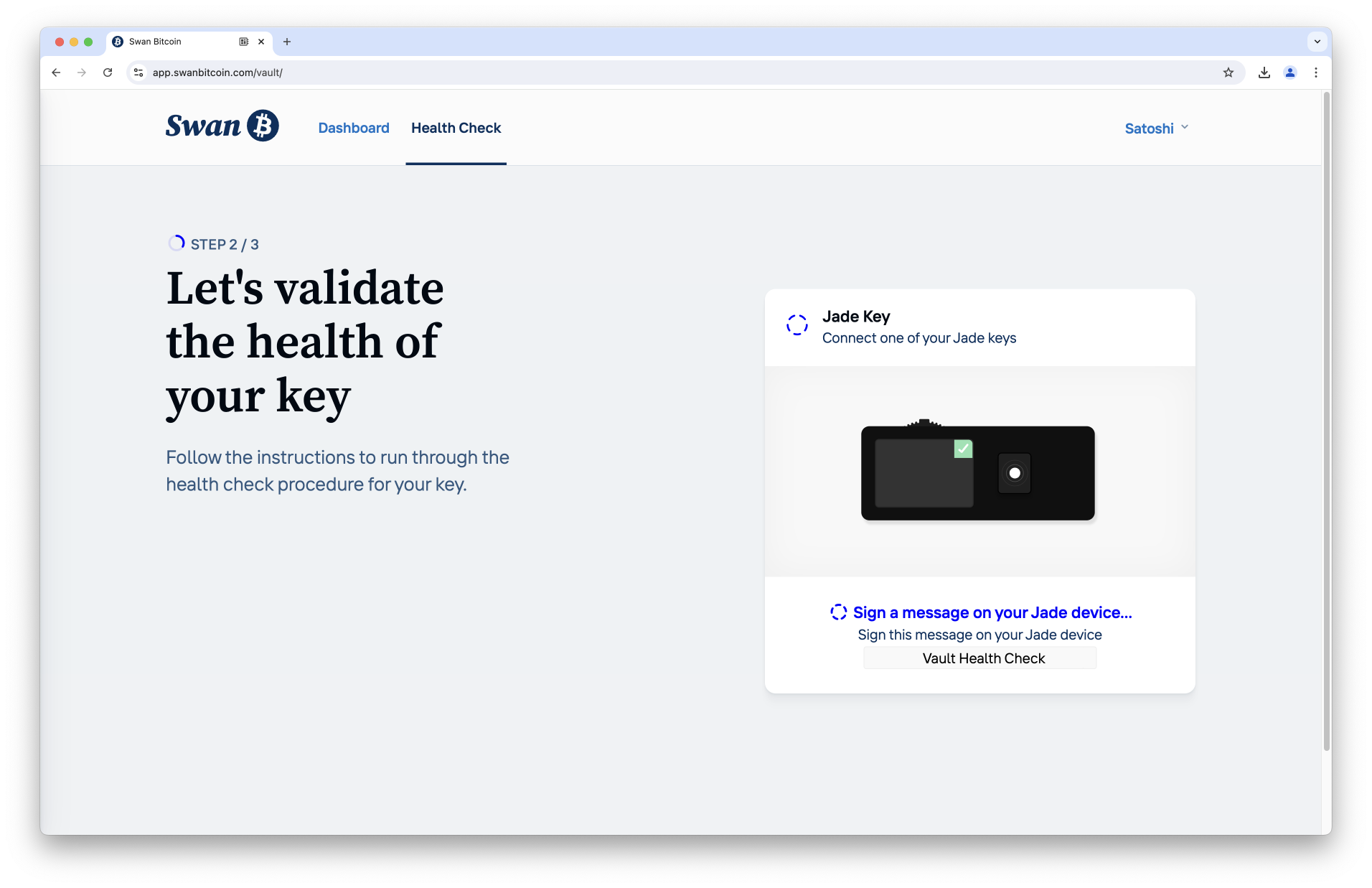Click the Jade device round button

[x=1015, y=473]
